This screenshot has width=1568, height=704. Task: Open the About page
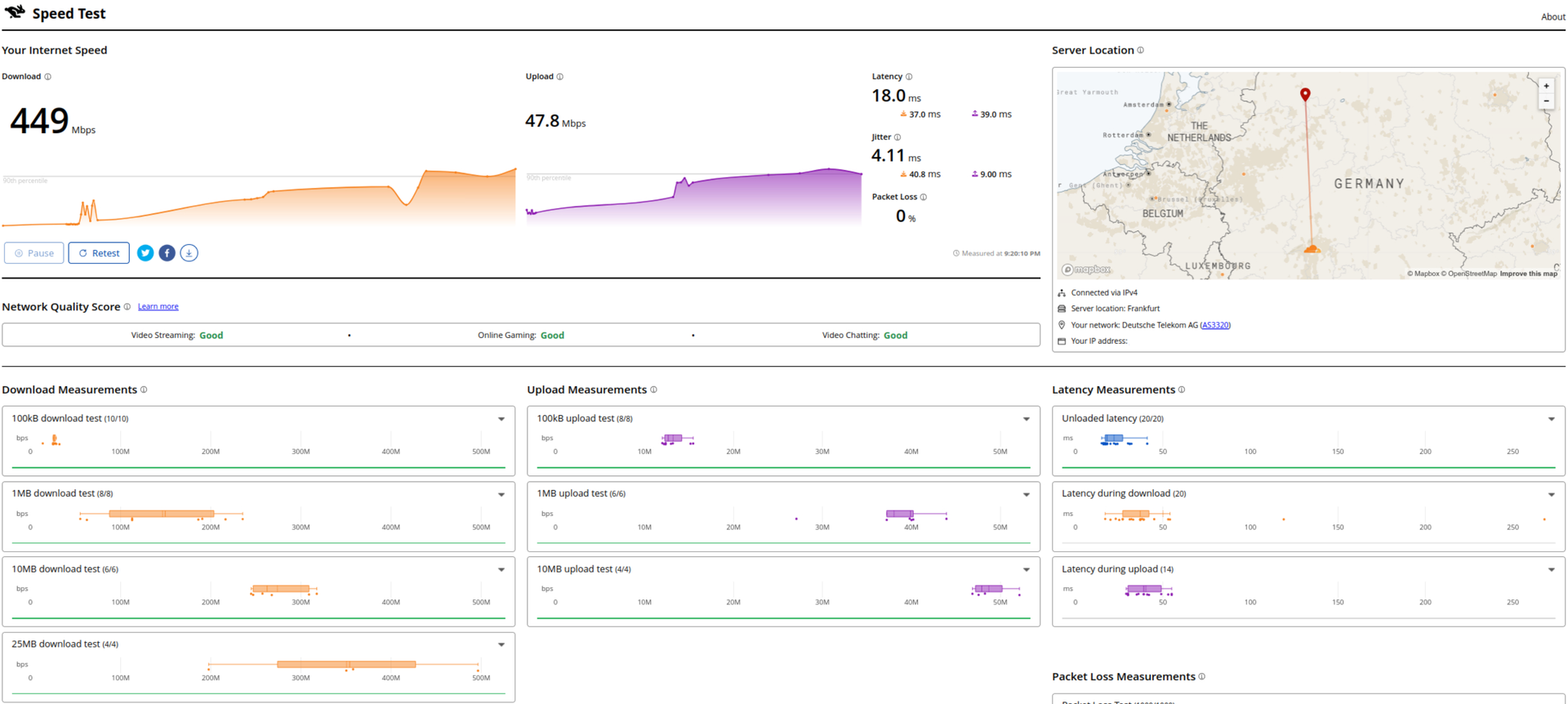[1552, 17]
